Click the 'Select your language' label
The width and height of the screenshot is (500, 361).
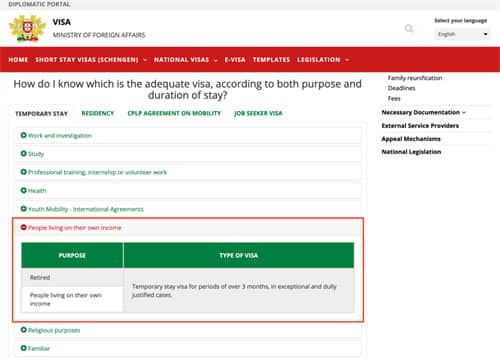tap(460, 21)
